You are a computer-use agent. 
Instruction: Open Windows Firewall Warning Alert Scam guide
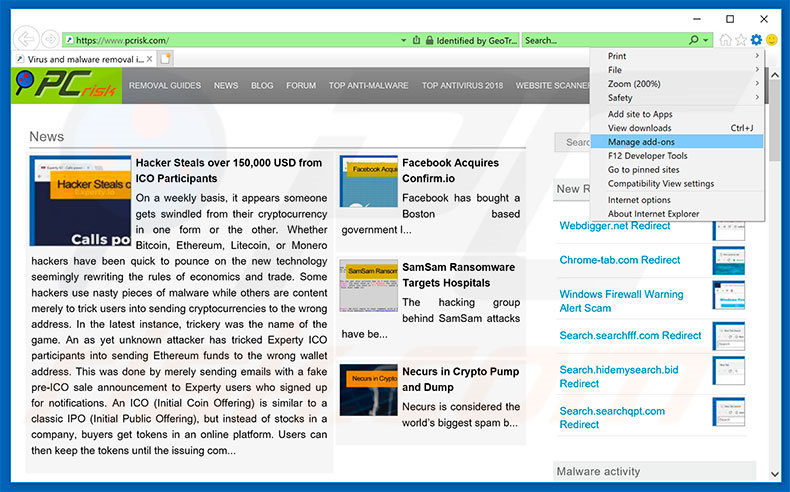(x=621, y=301)
